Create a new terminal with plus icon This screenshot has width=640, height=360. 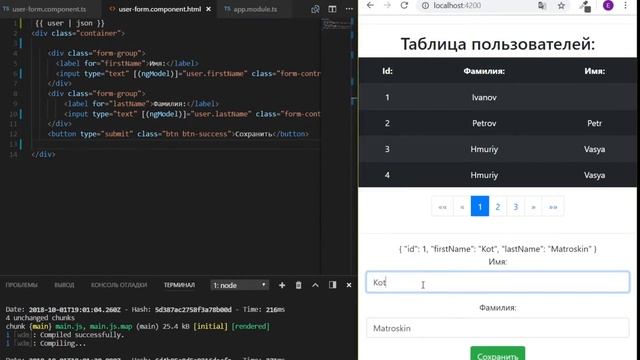282,285
